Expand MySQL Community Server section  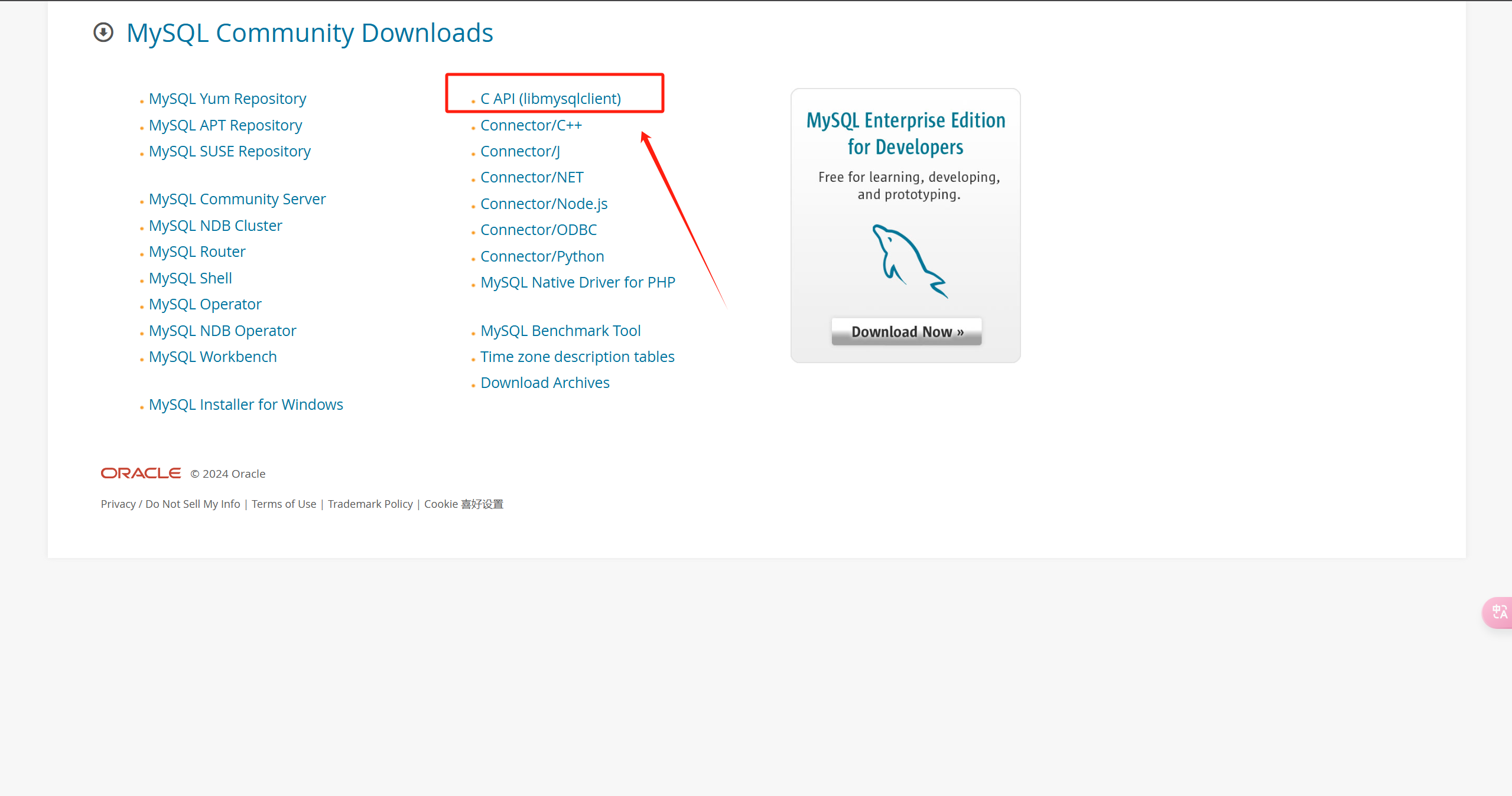(x=236, y=199)
